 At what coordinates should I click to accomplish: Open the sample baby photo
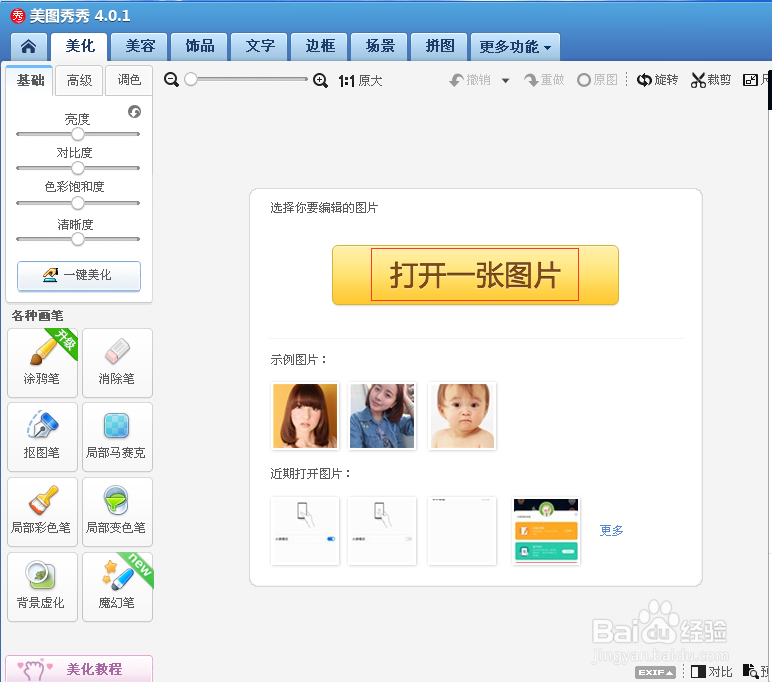pos(462,416)
